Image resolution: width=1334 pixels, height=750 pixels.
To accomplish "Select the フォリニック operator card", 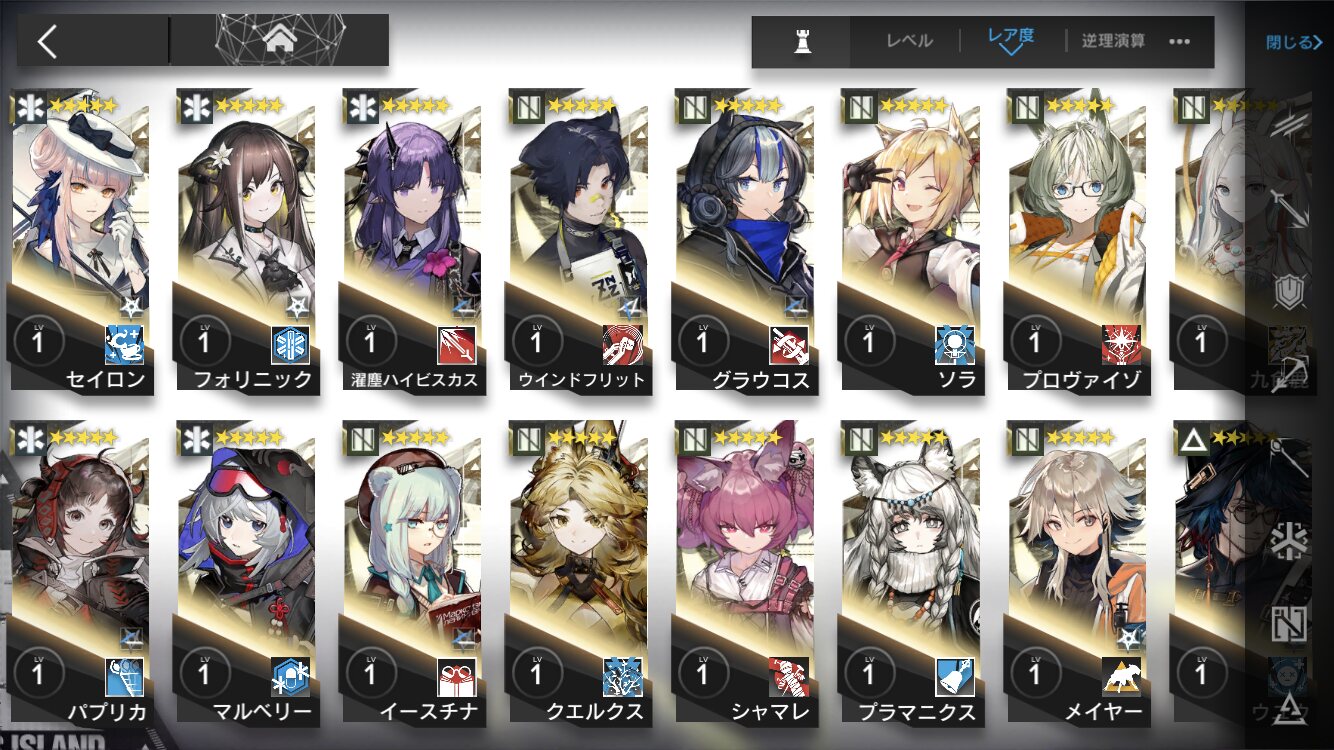I will click(x=246, y=240).
